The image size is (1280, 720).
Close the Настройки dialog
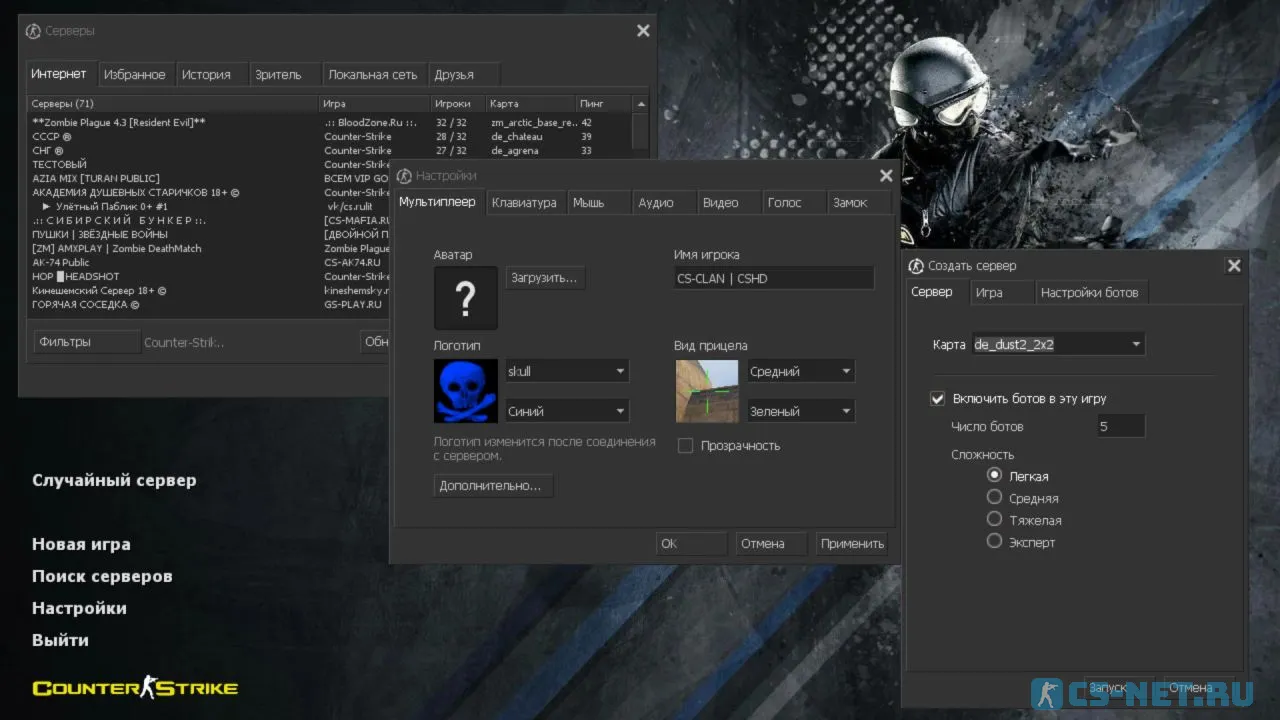tap(885, 176)
